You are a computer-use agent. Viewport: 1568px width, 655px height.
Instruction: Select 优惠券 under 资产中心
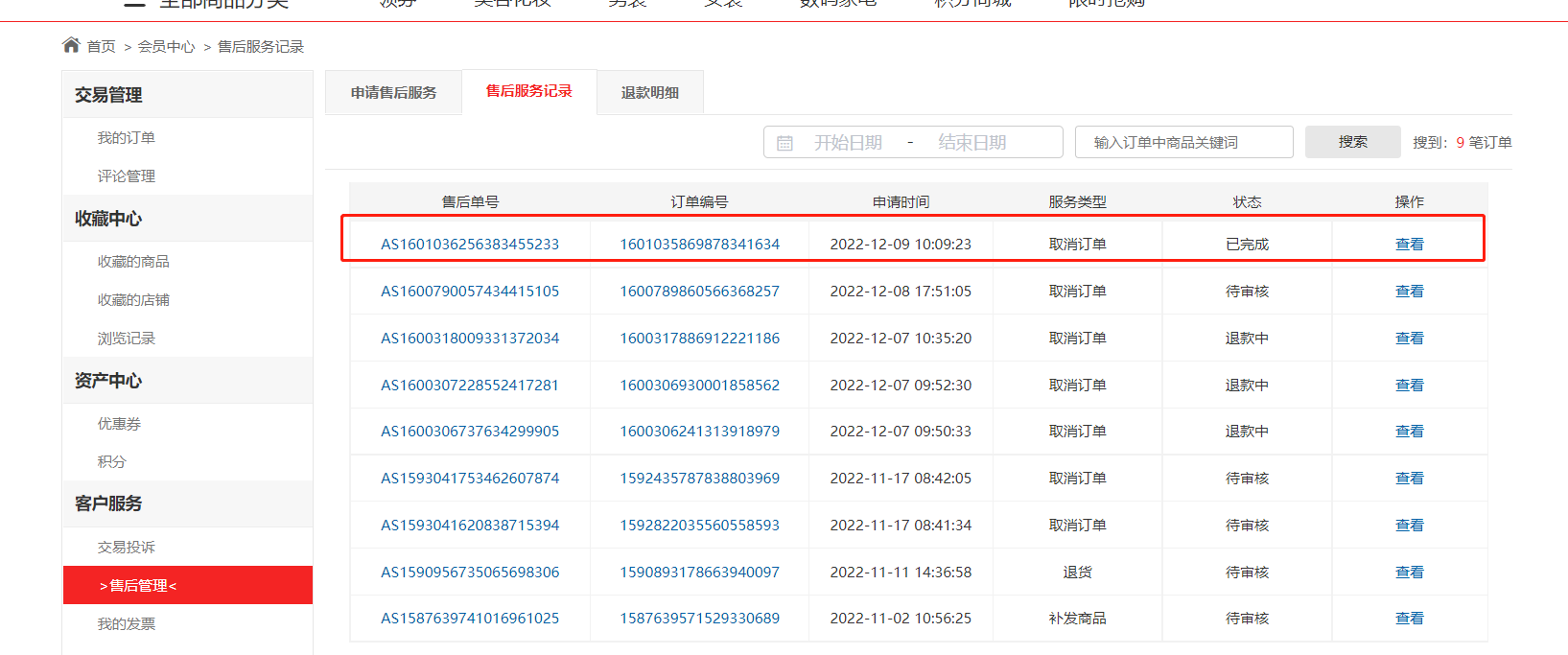[x=119, y=424]
